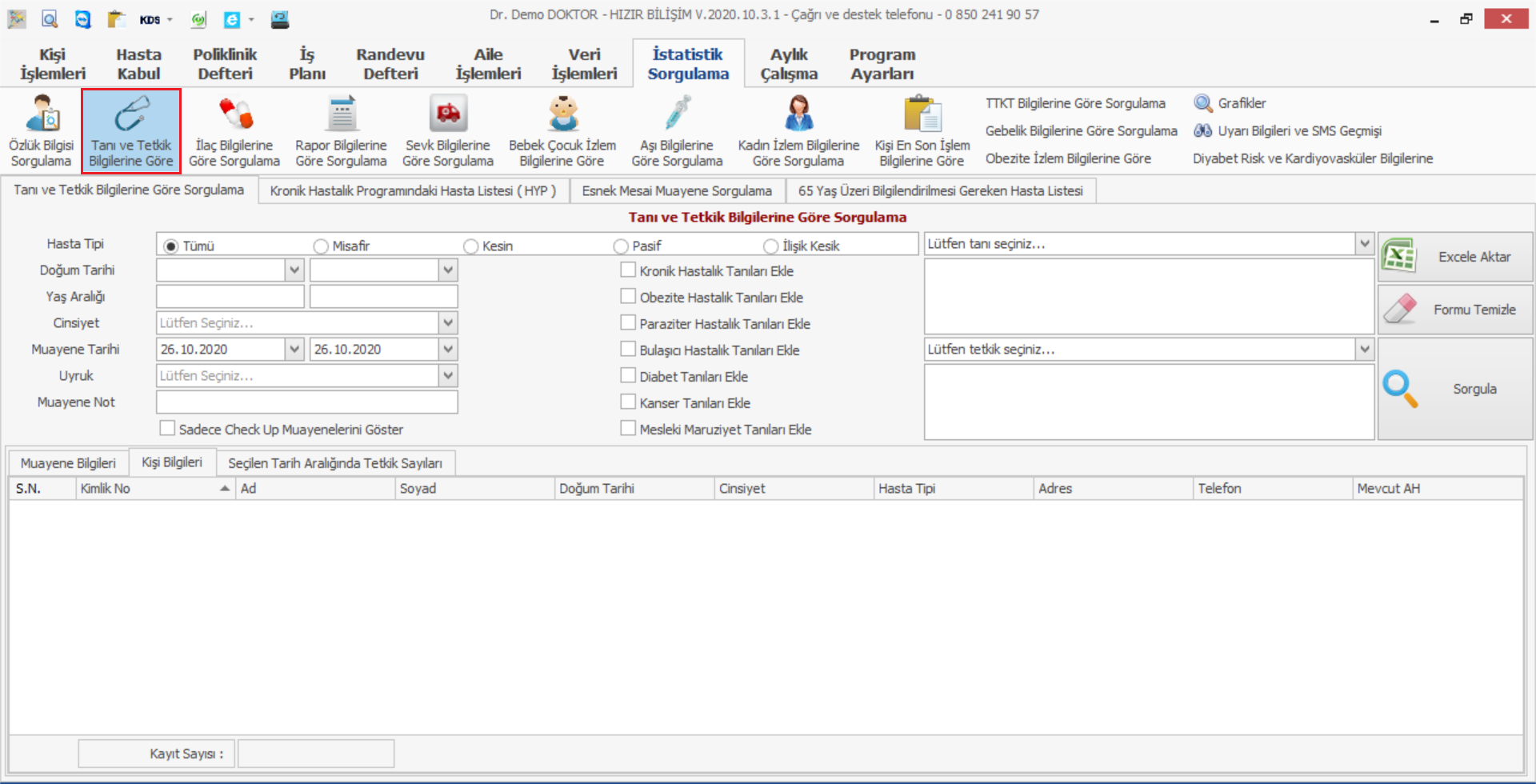Open Sevk Bilgilerine Göre Sorgulama icon

click(x=448, y=114)
